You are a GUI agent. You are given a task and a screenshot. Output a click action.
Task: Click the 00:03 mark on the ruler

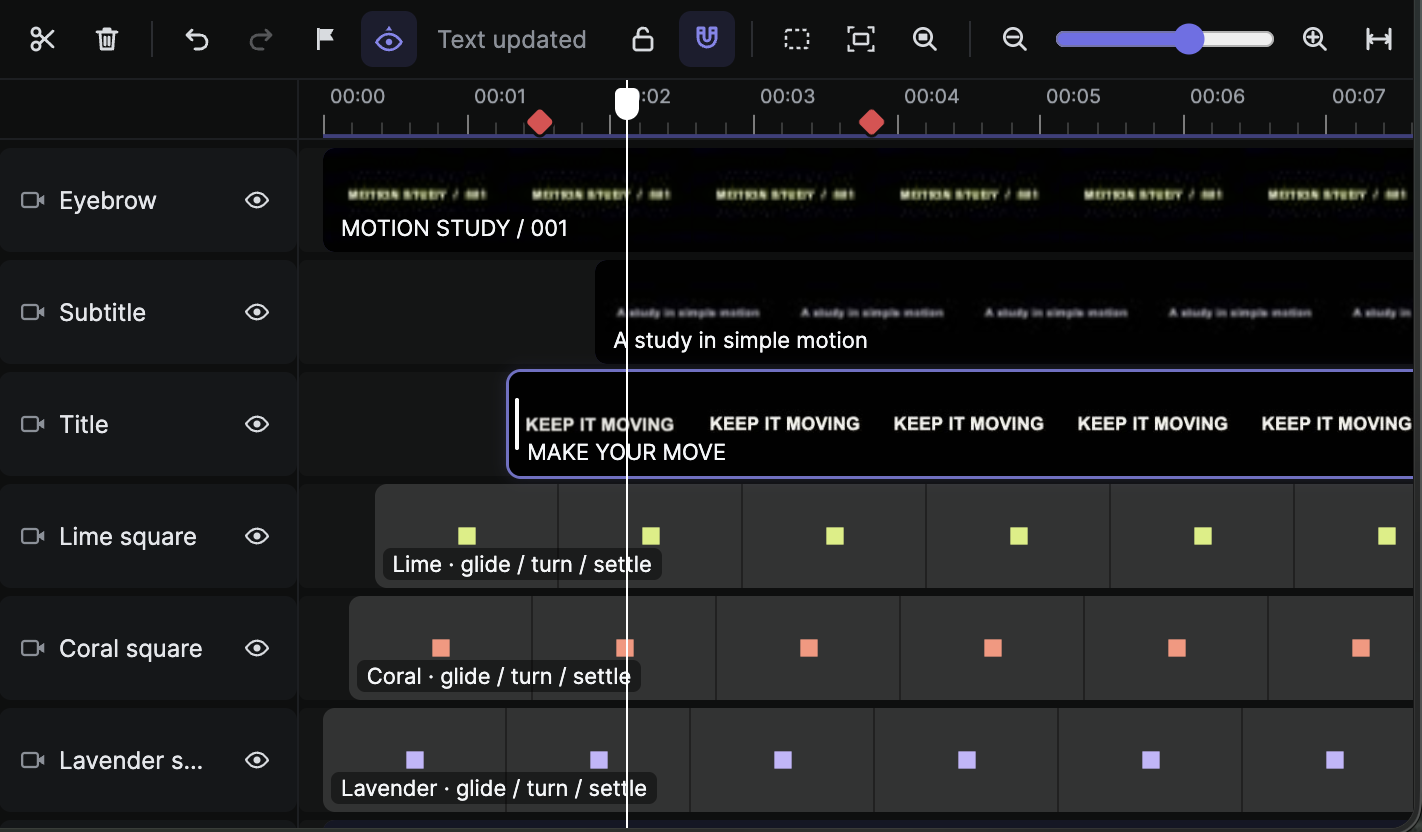[787, 97]
